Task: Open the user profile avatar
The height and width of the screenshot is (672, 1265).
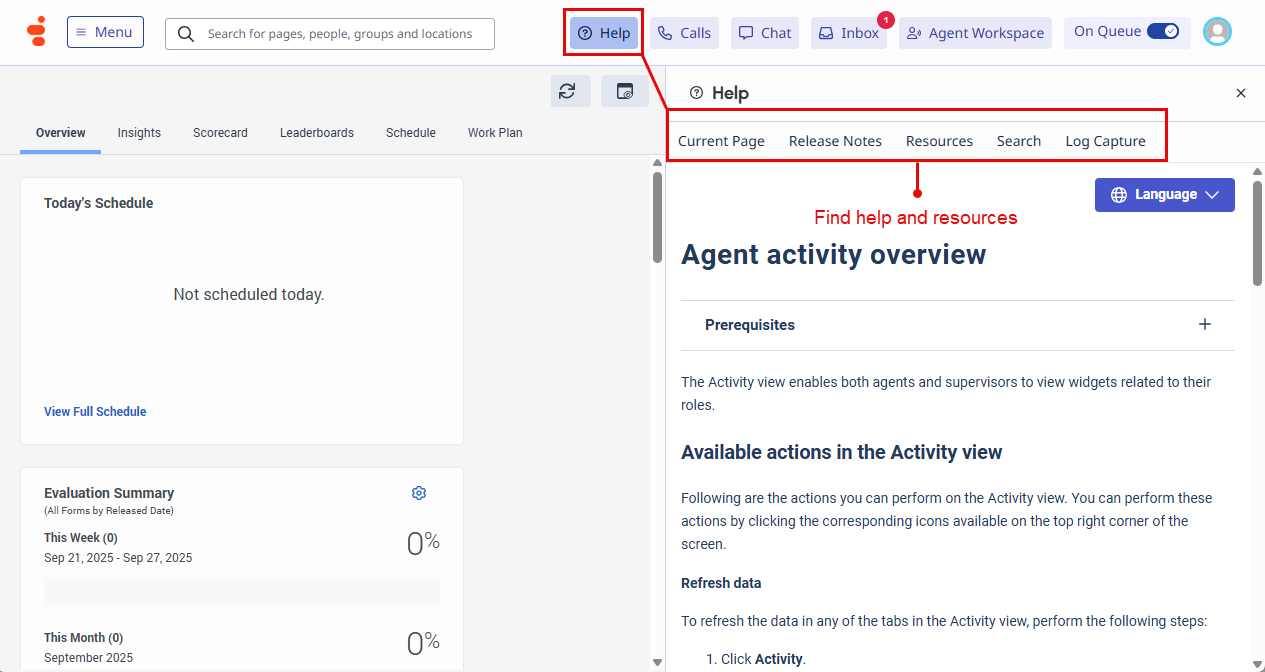Action: [1217, 32]
